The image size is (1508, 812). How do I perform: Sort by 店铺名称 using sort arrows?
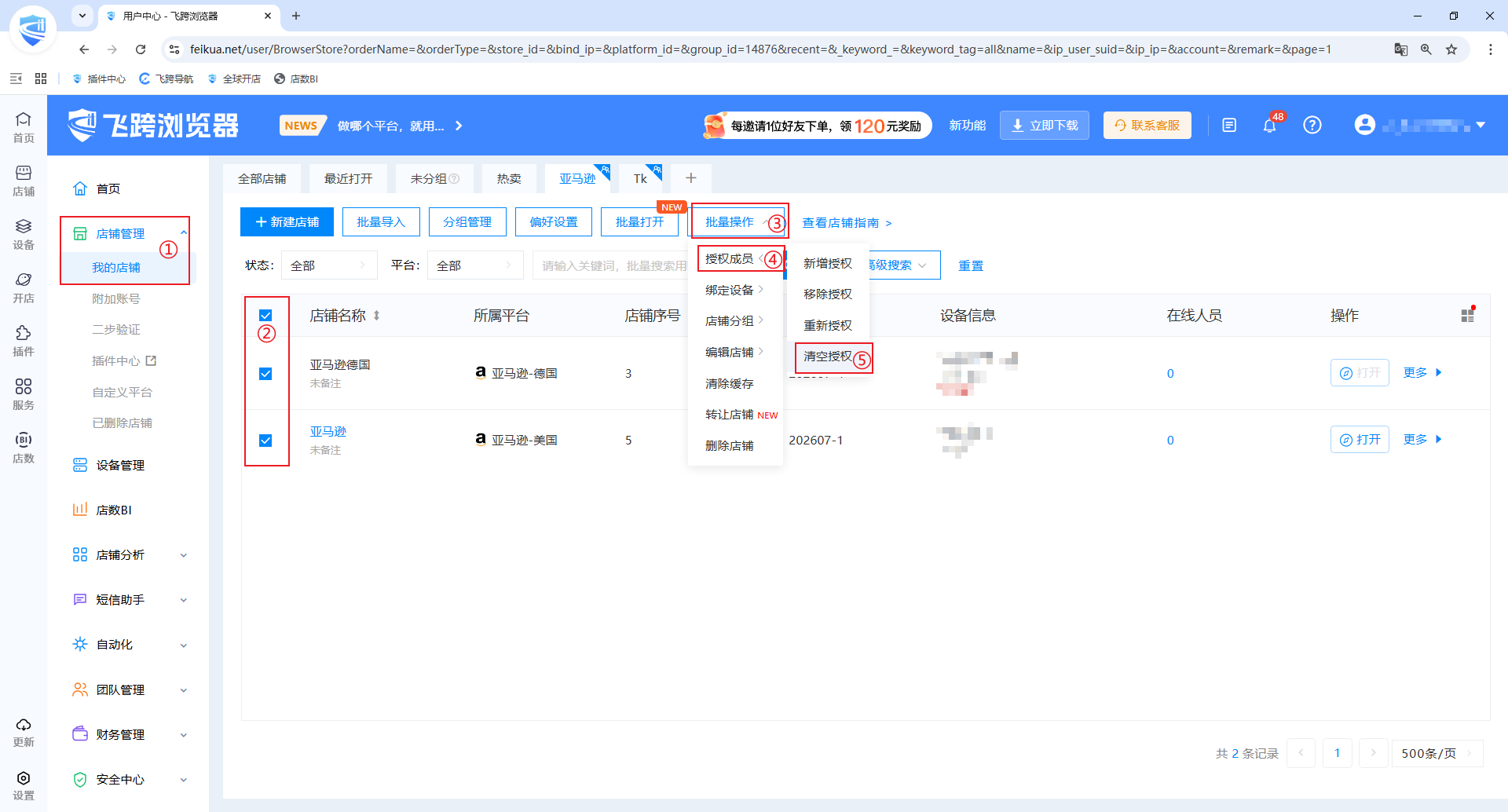[x=377, y=316]
